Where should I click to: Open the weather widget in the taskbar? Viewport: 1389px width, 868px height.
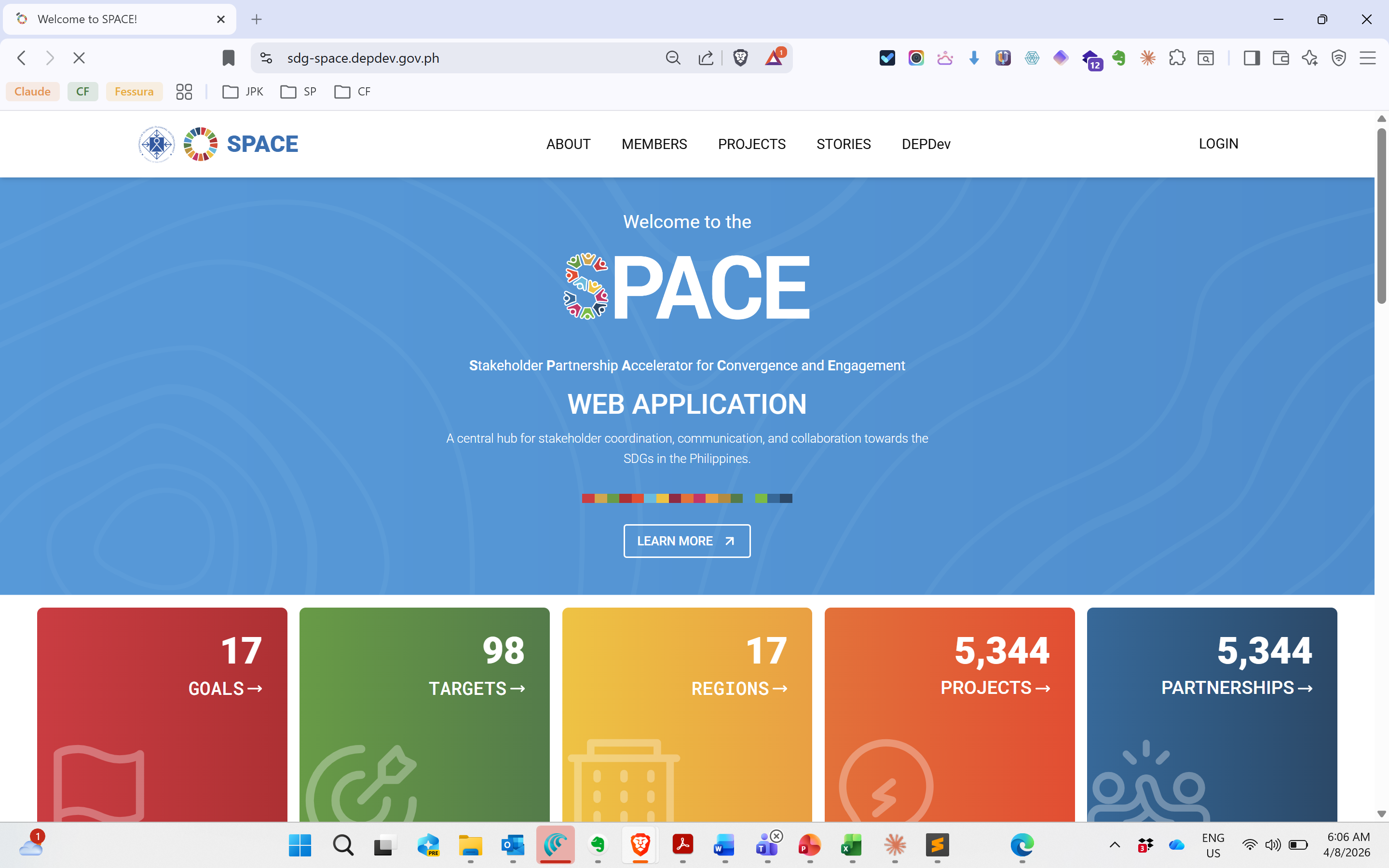click(31, 844)
